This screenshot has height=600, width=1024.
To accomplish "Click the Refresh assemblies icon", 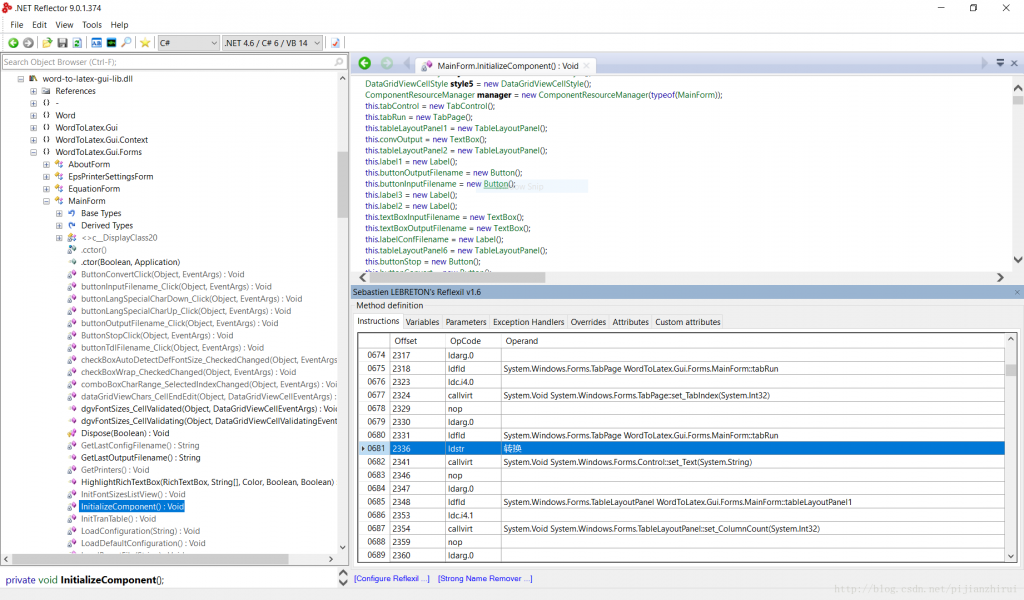I will (77, 43).
